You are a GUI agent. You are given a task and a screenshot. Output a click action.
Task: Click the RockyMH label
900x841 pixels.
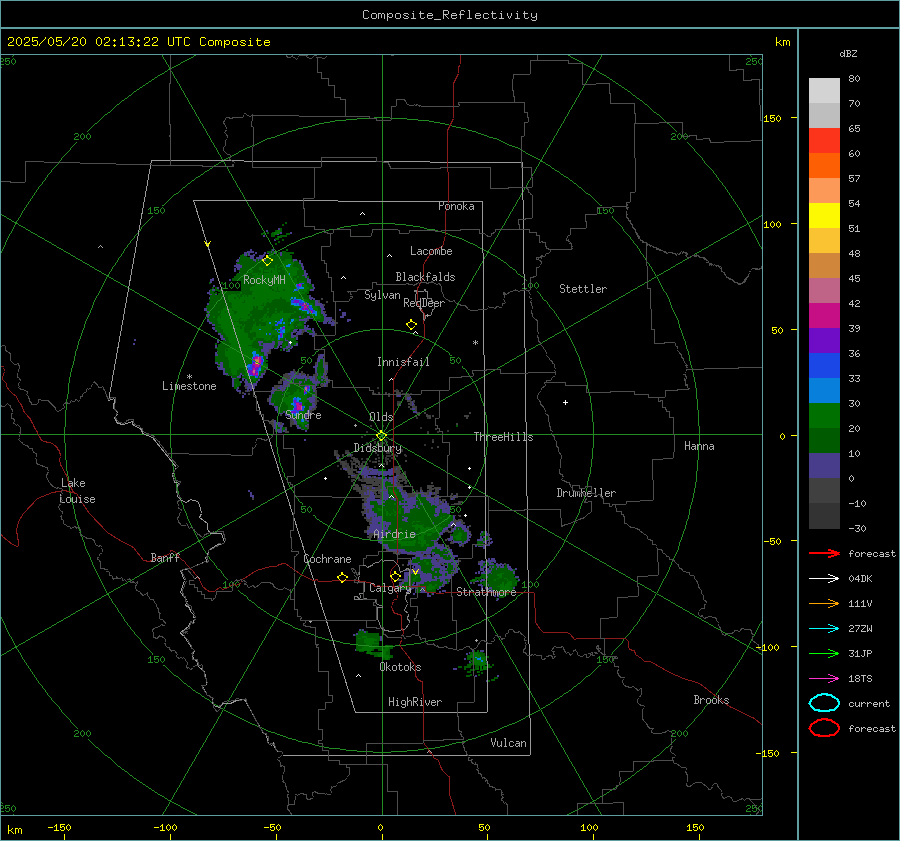click(x=264, y=280)
